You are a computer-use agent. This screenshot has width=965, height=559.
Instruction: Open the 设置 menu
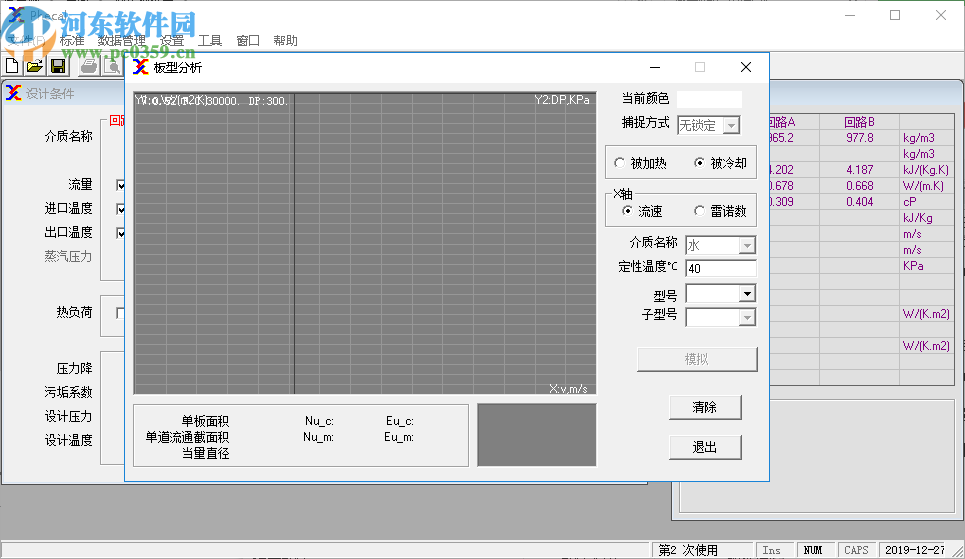coord(172,41)
